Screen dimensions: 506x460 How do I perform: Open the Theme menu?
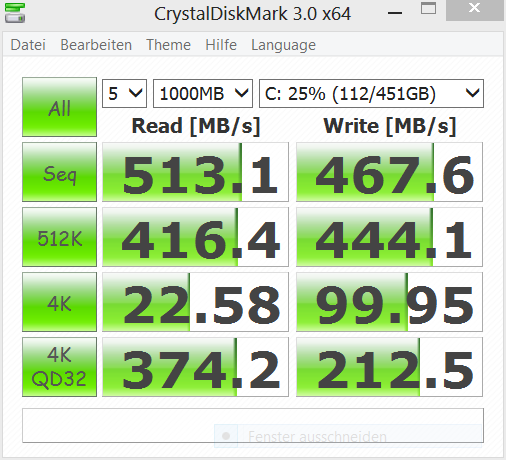[168, 45]
